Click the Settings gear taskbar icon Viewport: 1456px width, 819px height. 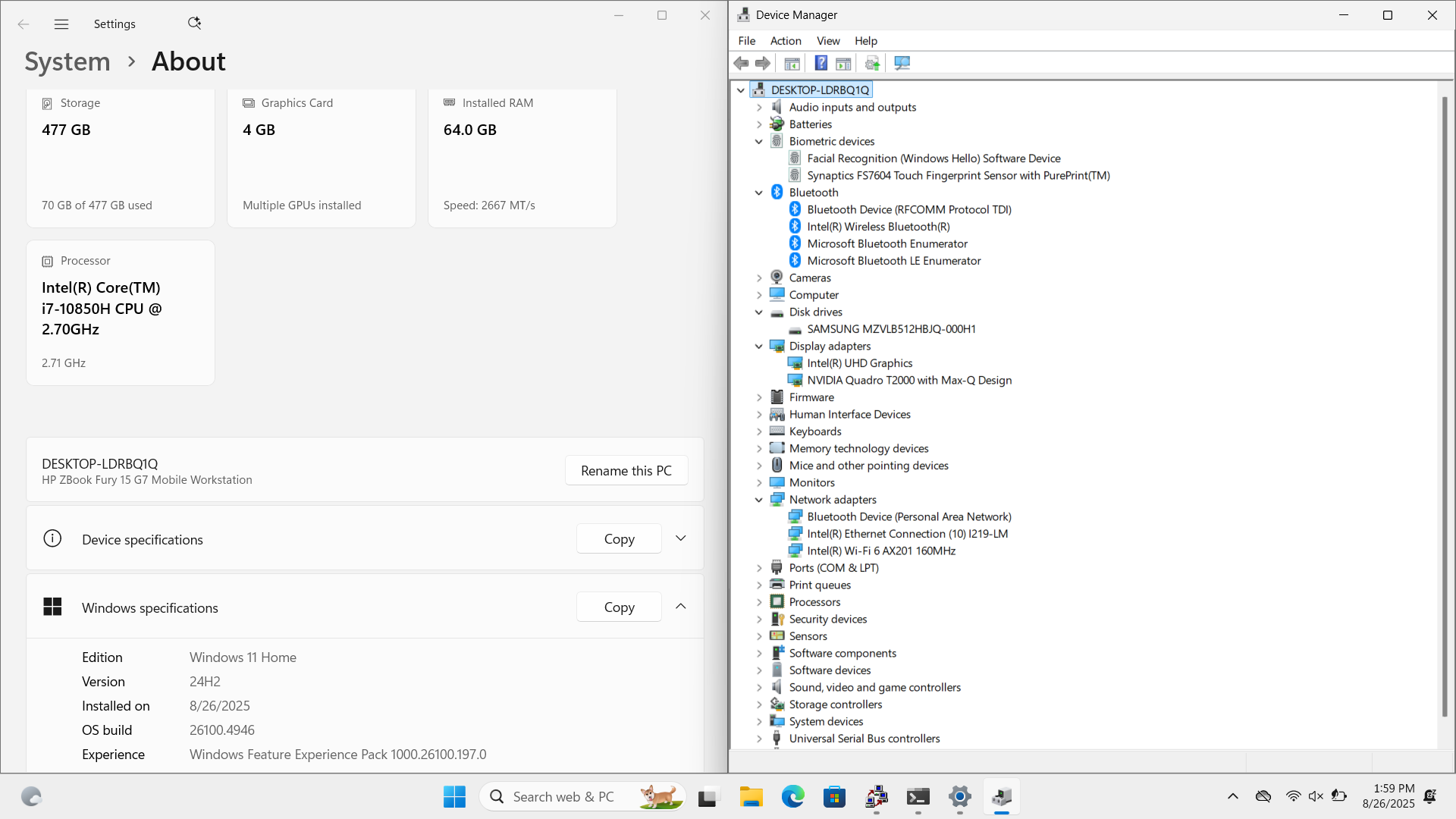click(x=959, y=796)
